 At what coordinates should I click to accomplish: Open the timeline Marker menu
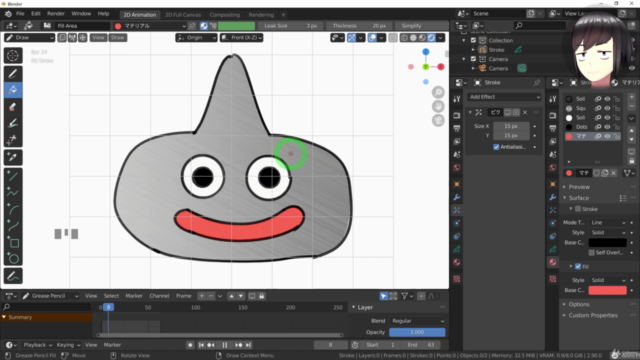click(x=112, y=345)
